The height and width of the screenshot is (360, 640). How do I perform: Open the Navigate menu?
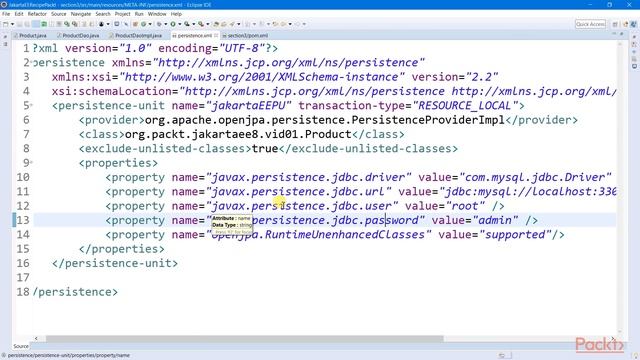[81, 14]
